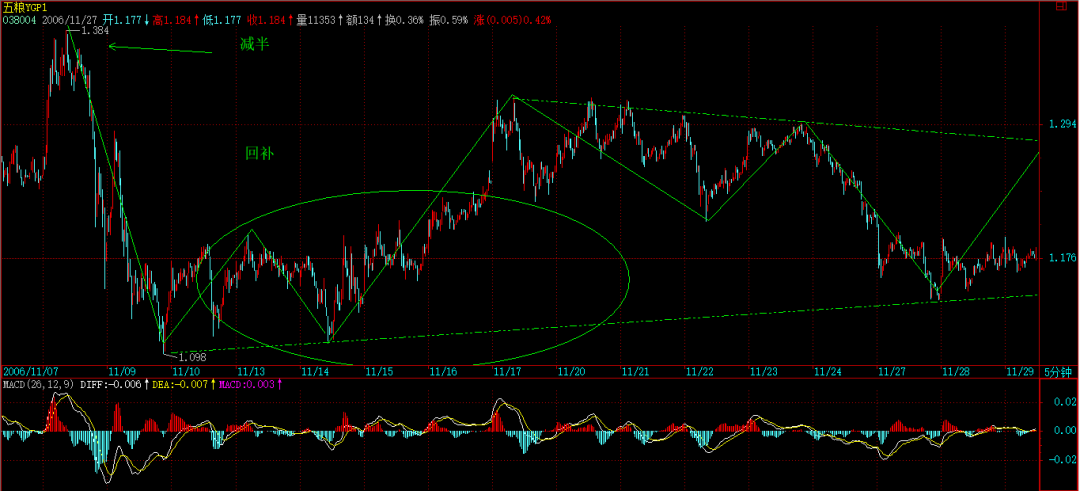Click the 11/21 date axis label
Image resolution: width=1080 pixels, height=491 pixels.
click(636, 371)
